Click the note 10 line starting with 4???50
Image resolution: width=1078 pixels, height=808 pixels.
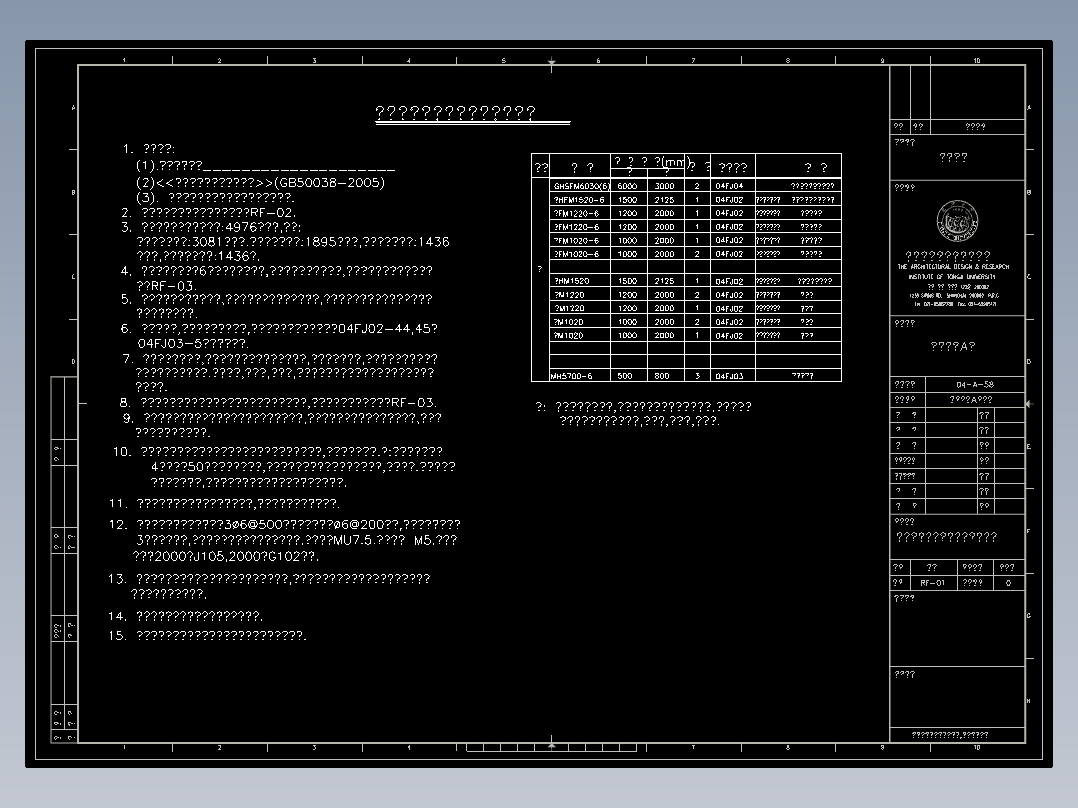303,466
